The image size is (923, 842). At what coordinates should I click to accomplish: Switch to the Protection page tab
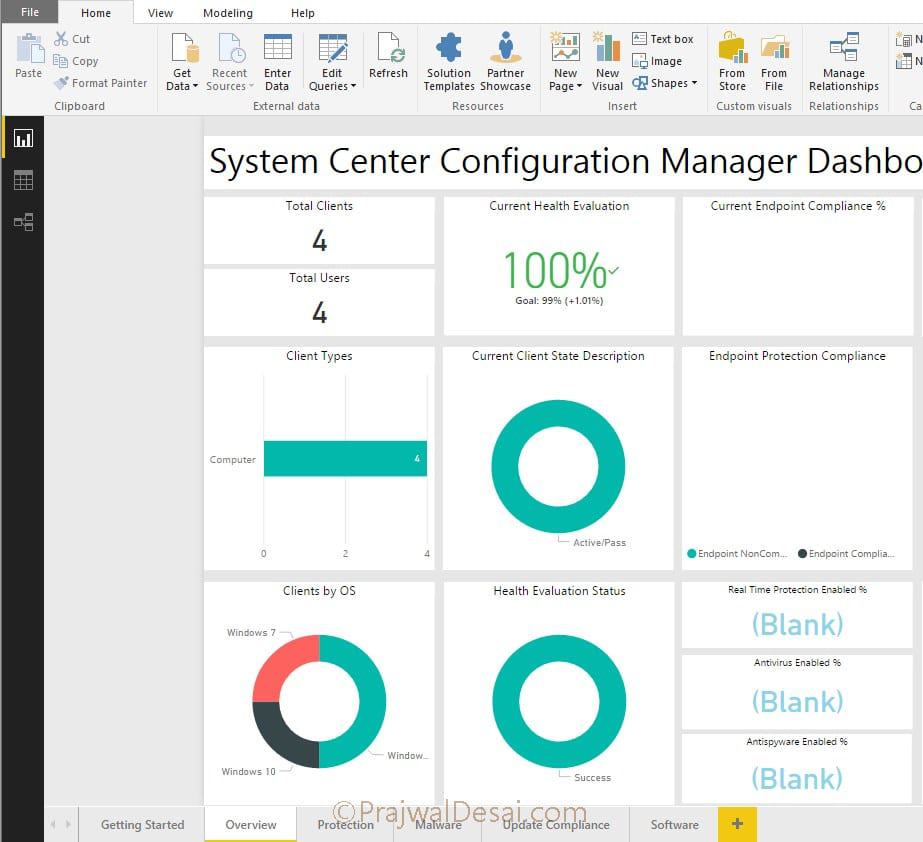pyautogui.click(x=346, y=825)
